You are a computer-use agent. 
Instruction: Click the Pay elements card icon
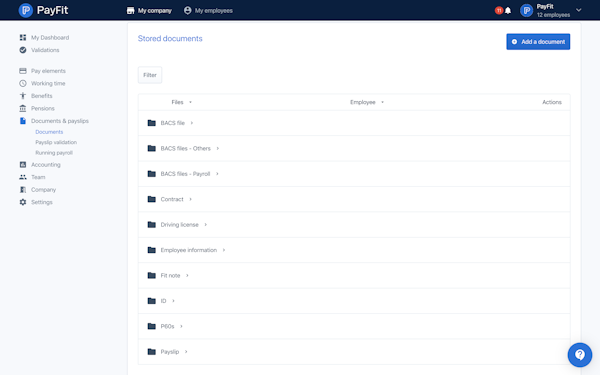tap(23, 71)
